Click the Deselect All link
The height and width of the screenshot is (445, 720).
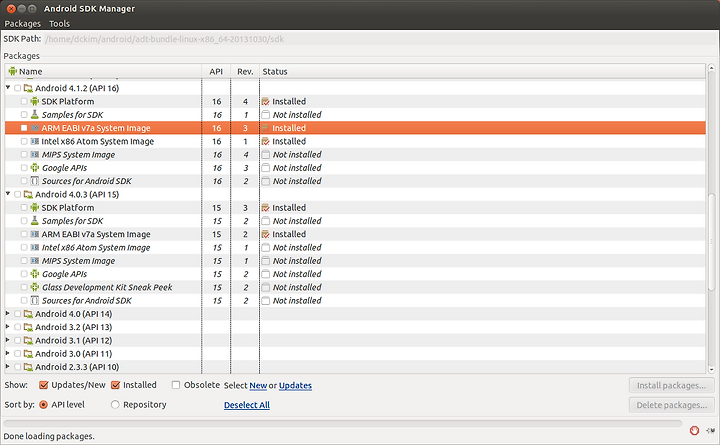(x=247, y=405)
